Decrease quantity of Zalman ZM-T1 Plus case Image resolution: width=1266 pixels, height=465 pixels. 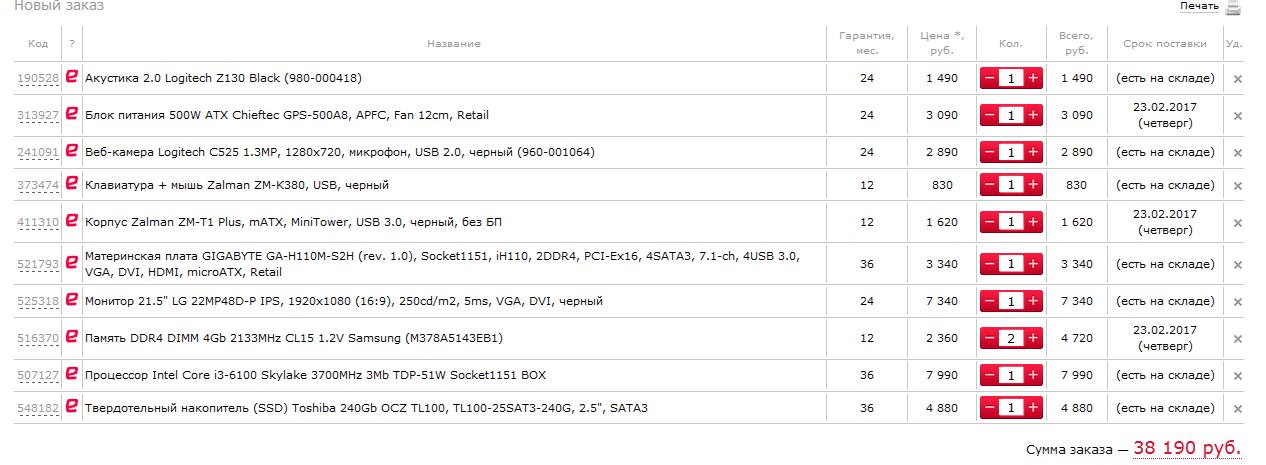(989, 222)
